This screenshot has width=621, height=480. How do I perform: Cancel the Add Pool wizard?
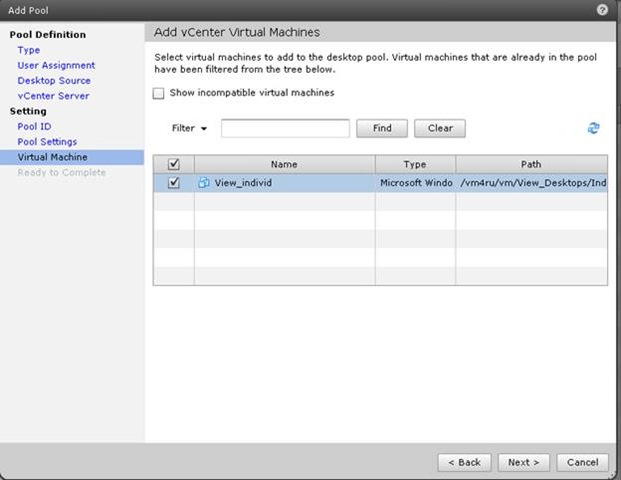[x=583, y=462]
